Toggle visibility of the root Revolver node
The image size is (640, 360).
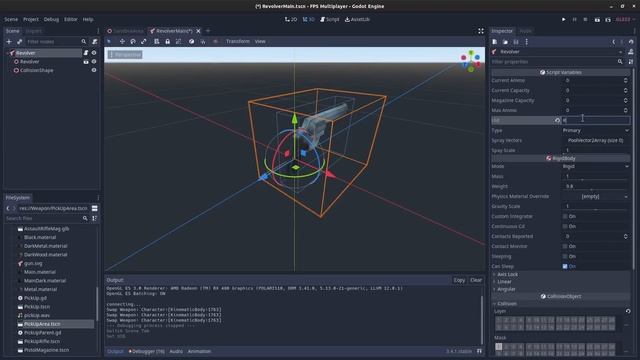pyautogui.click(x=94, y=53)
